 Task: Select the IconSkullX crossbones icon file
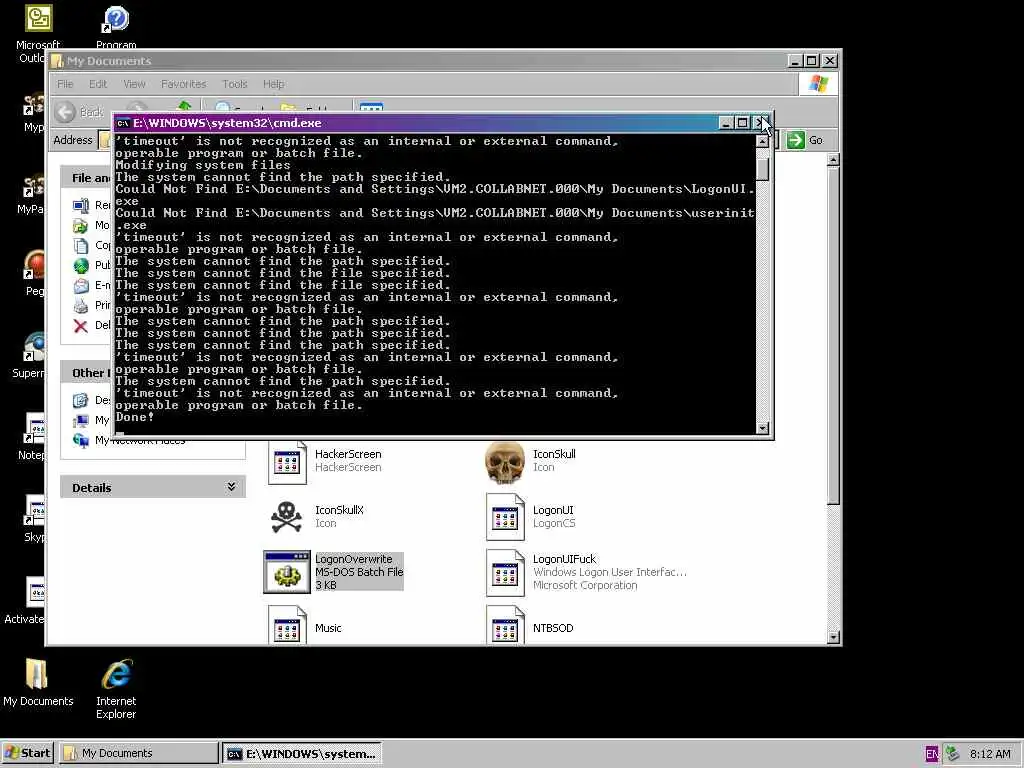(x=287, y=517)
